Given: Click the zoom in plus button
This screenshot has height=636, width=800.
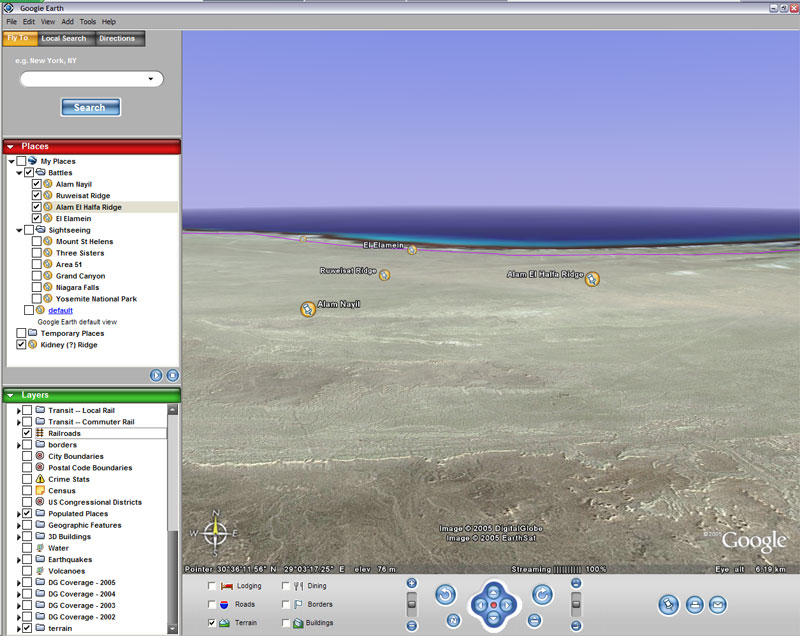Looking at the screenshot, I should coord(411,583).
